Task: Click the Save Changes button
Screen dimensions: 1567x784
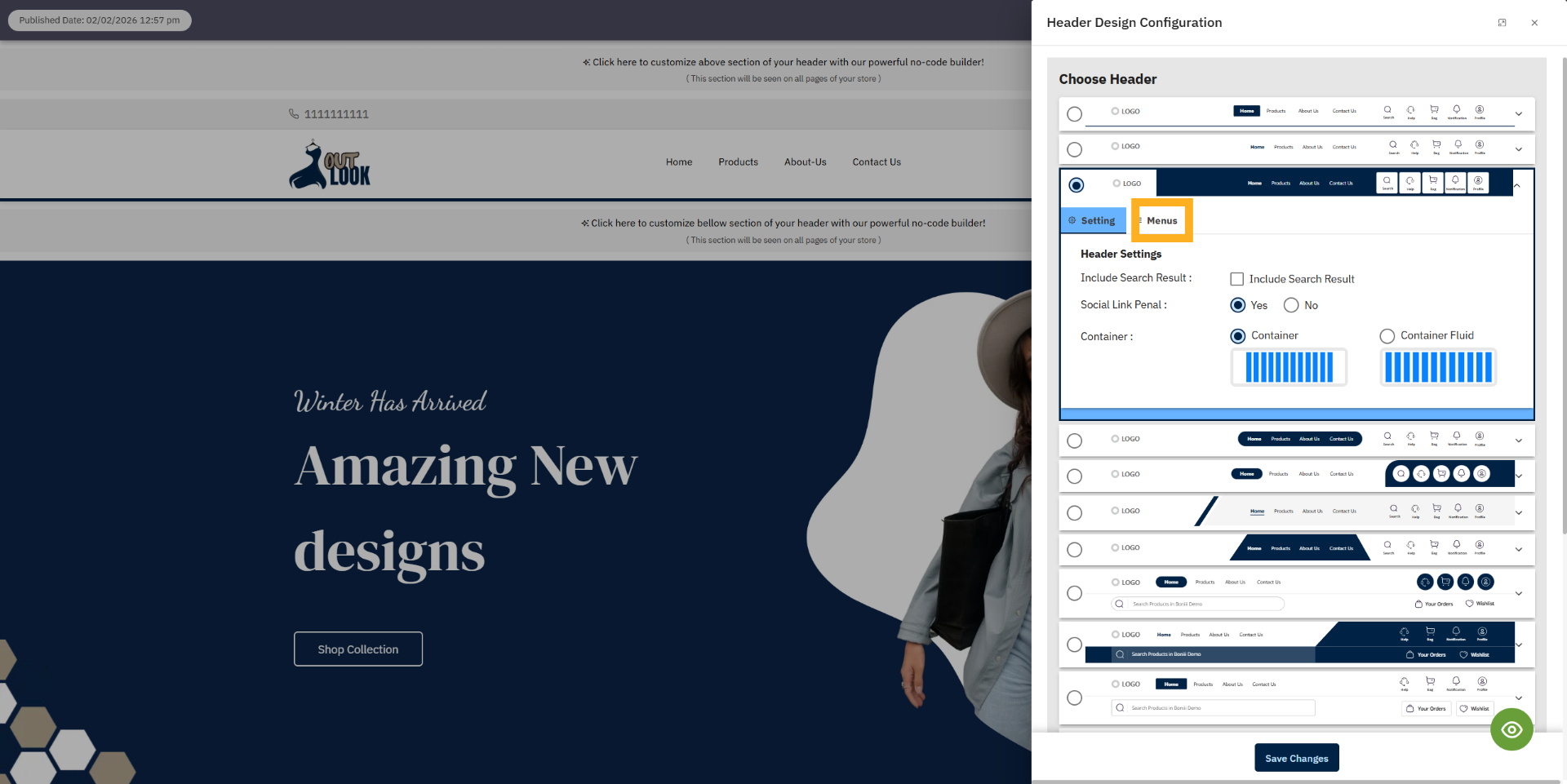Action: coord(1297,758)
